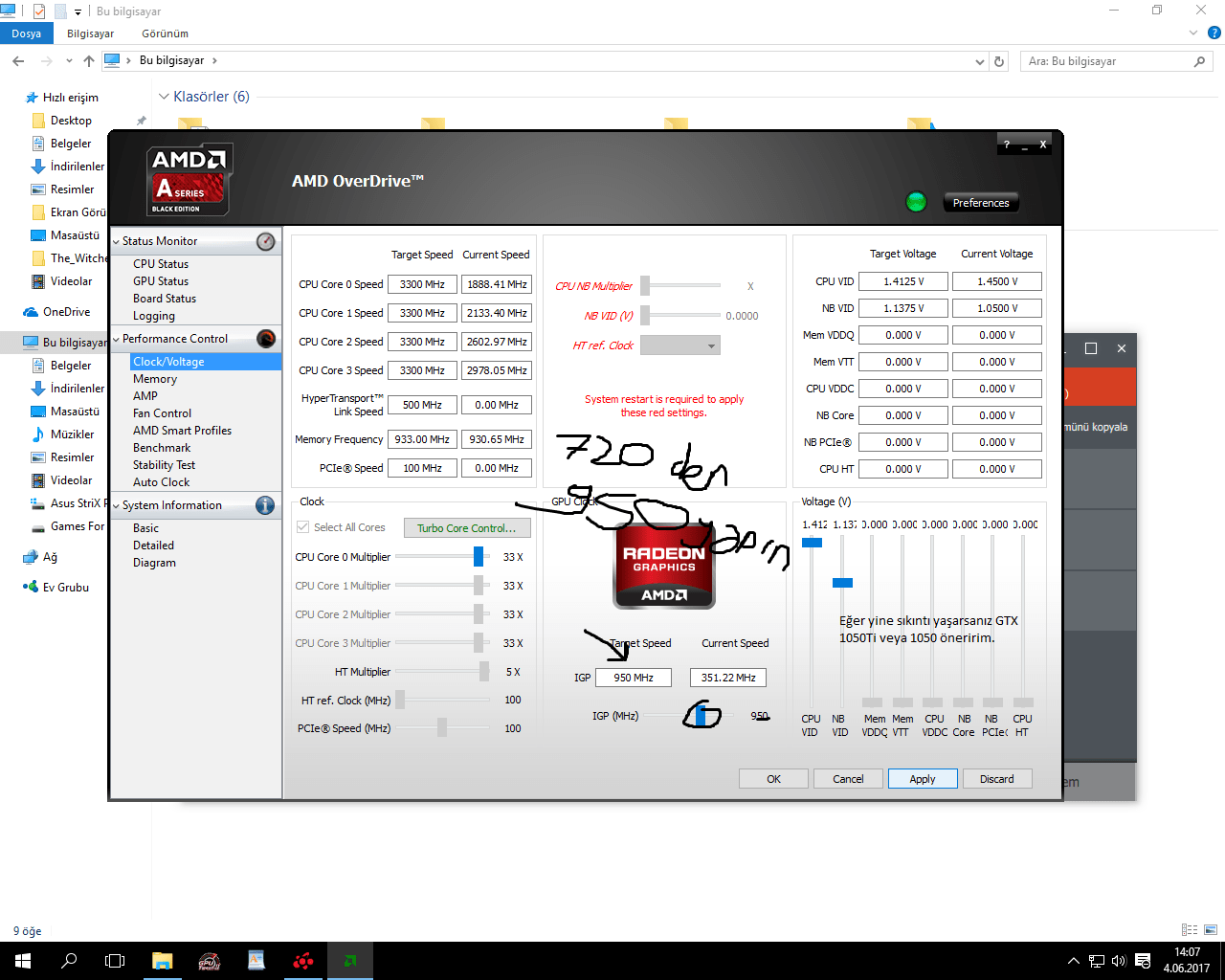Click the green status indicator in OverDrive
This screenshot has height=980, width=1225.
pos(916,202)
